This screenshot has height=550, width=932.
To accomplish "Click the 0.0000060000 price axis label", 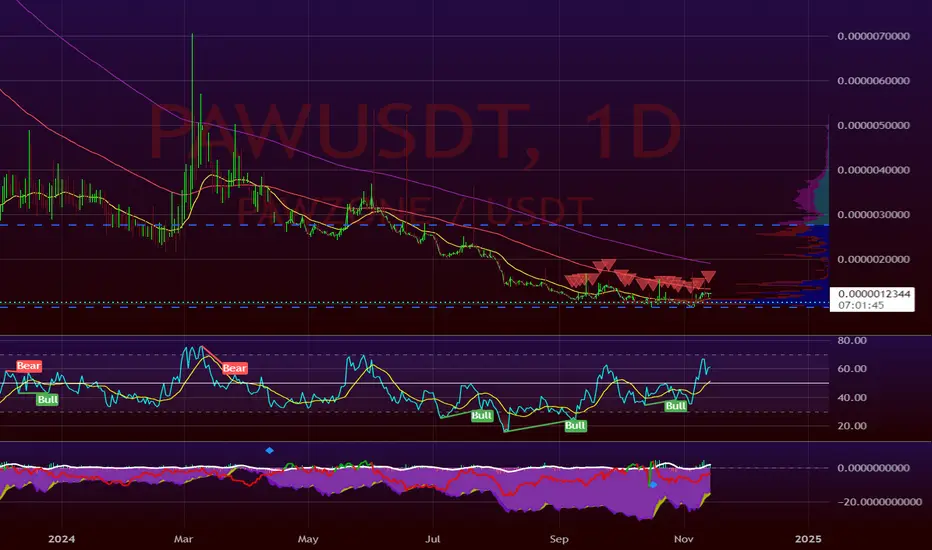I will [x=873, y=81].
